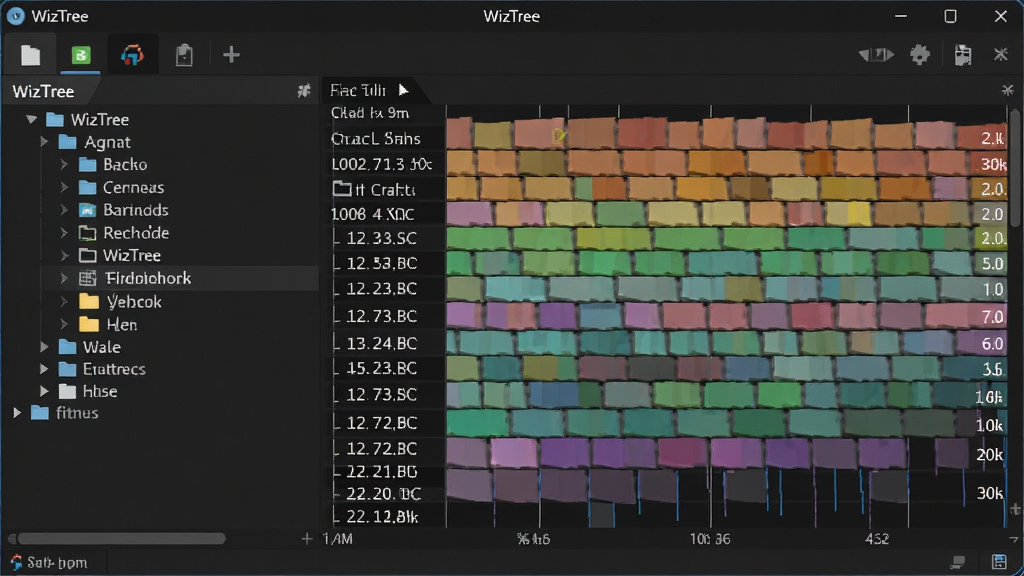Screen dimensions: 1024x576
Task: Click the clipboard toolbar icon
Action: (184, 56)
